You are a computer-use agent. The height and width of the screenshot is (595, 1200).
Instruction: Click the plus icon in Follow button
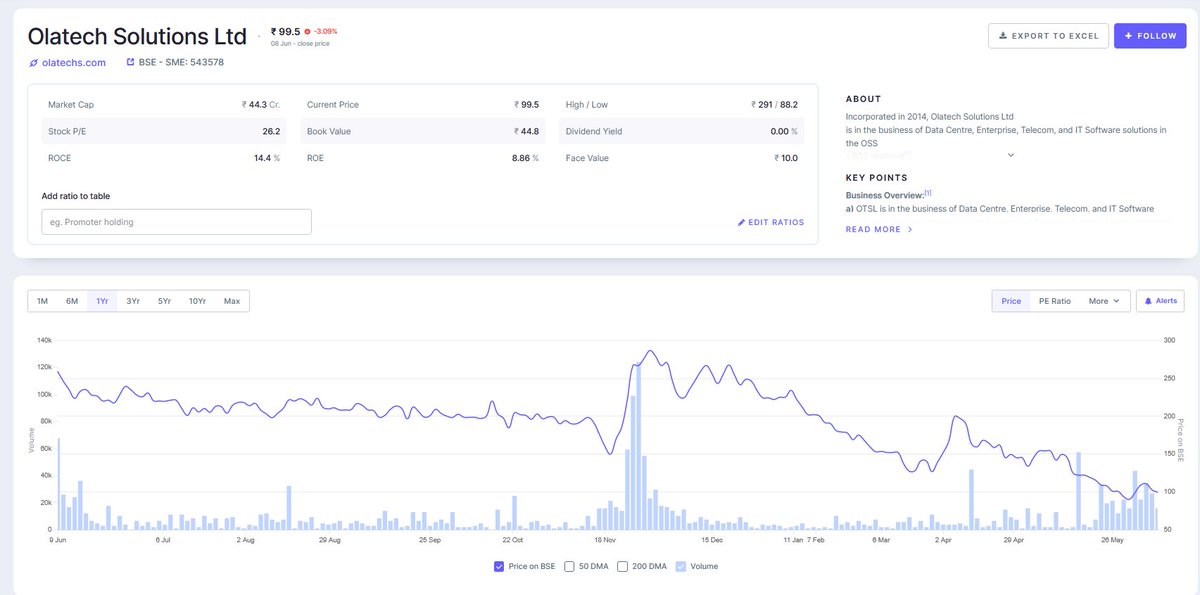[1128, 36]
